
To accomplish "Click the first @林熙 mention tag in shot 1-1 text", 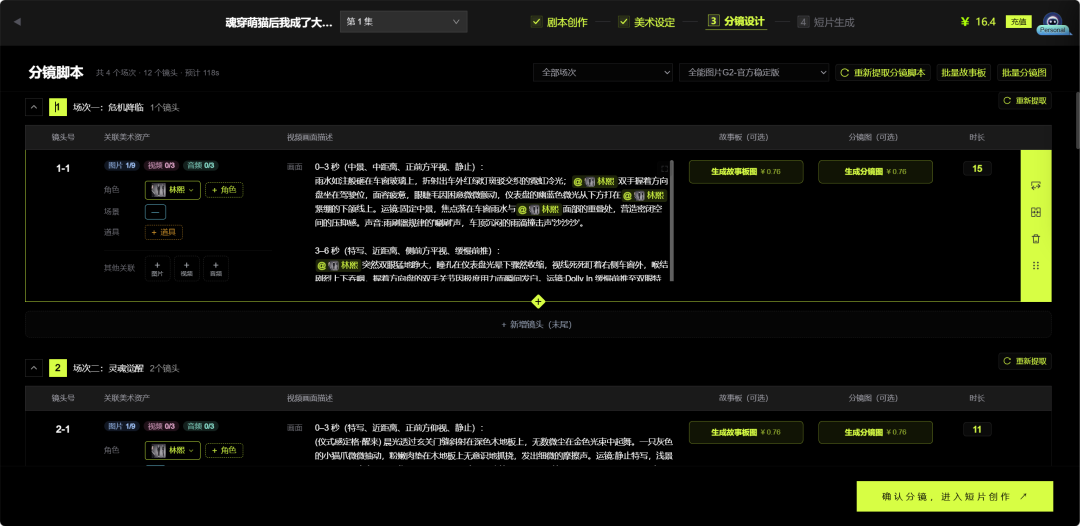I will tap(594, 182).
